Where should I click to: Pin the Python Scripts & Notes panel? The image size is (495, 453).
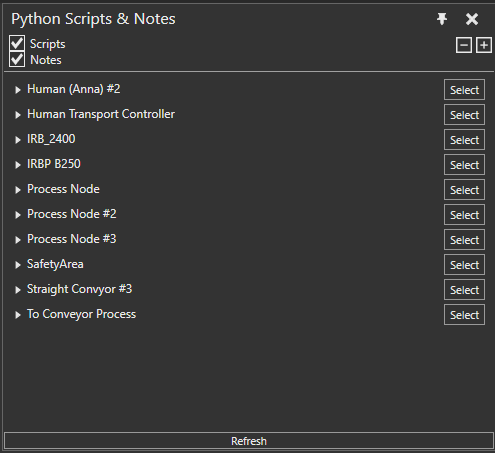(x=442, y=19)
